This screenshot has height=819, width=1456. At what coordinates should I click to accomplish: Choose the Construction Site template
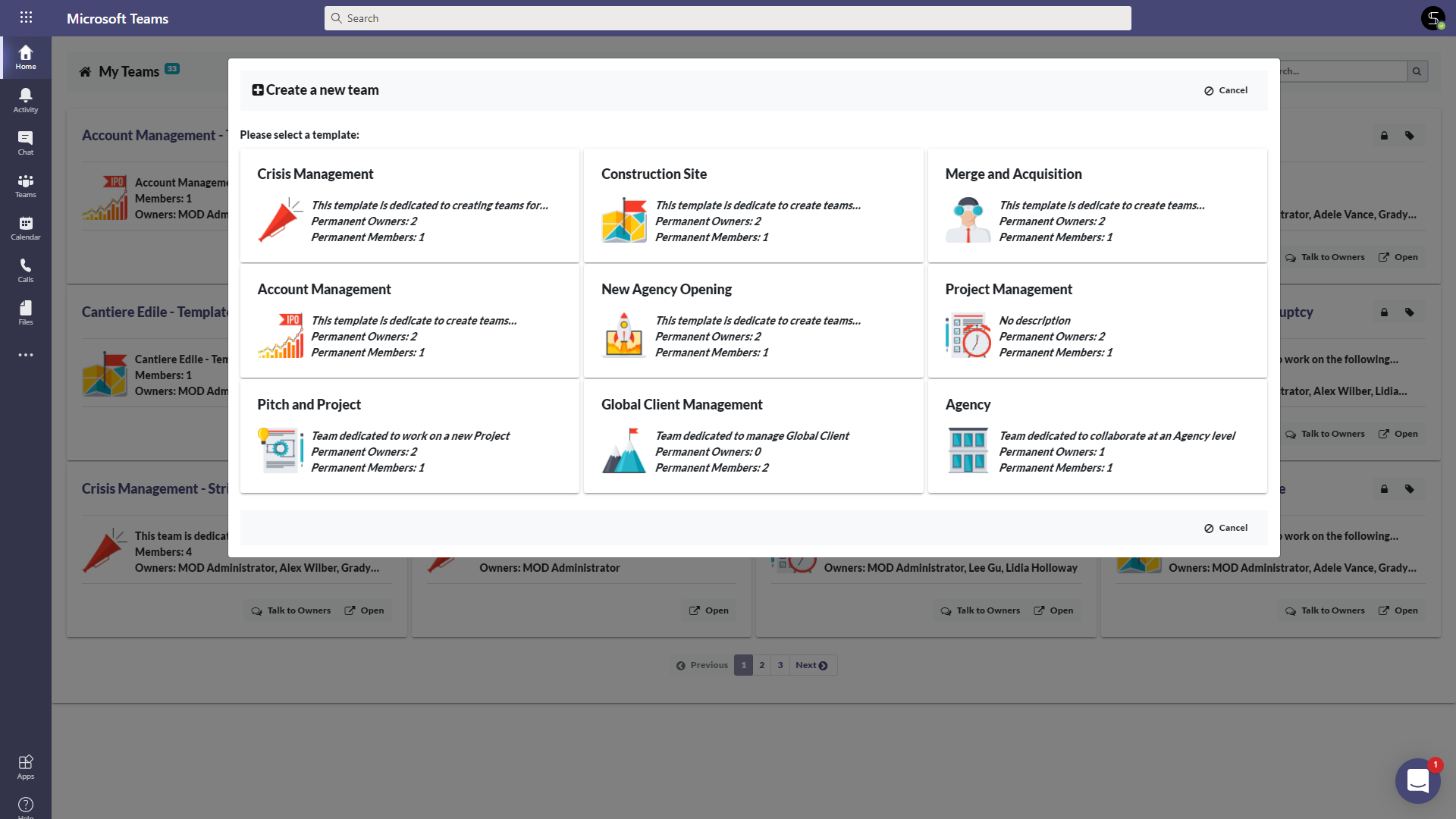pos(754,206)
